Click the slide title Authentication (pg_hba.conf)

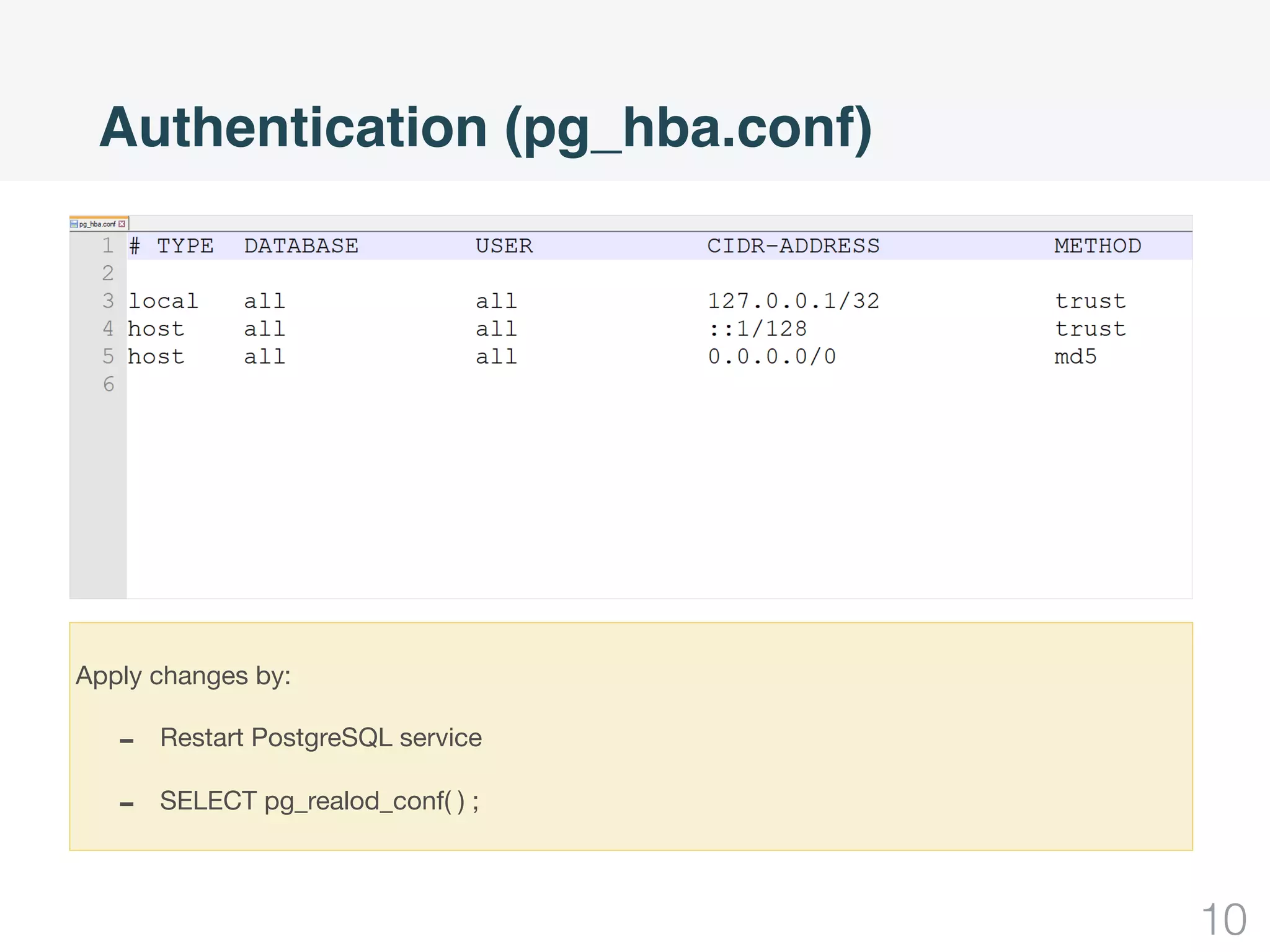[486, 128]
